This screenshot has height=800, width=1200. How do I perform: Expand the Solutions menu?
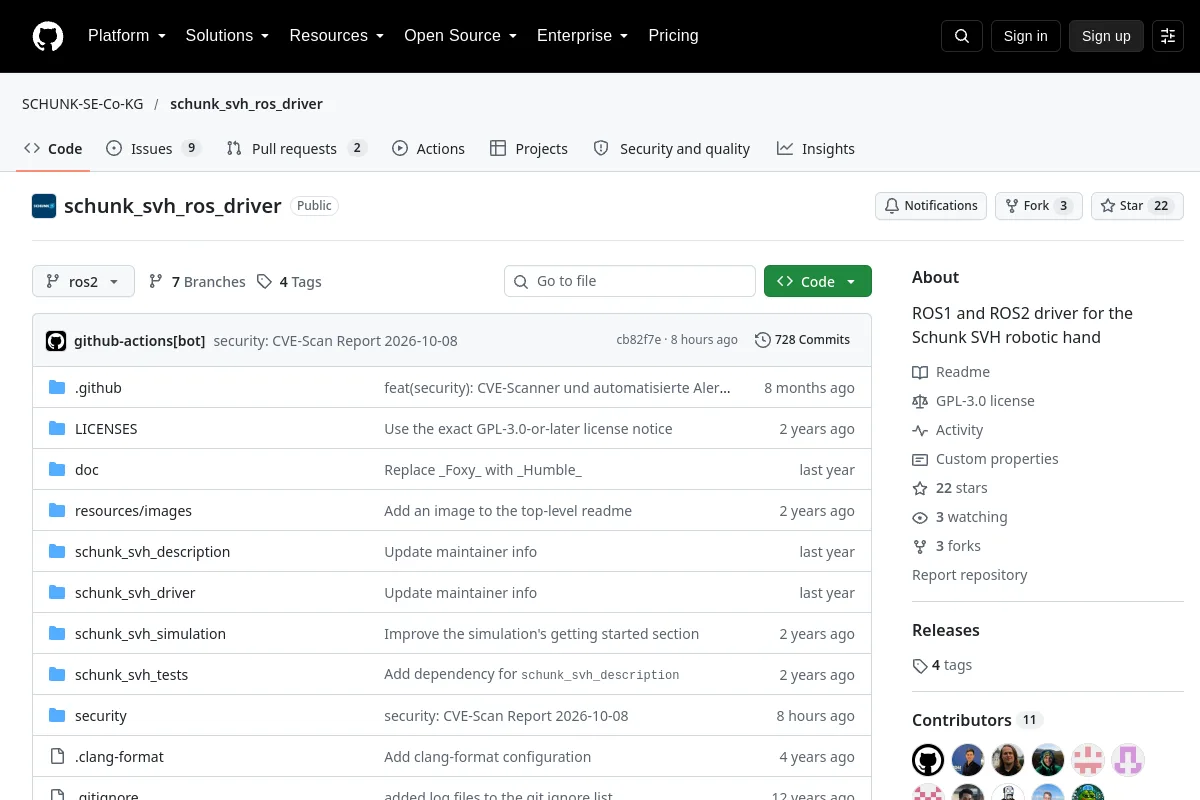tap(227, 36)
